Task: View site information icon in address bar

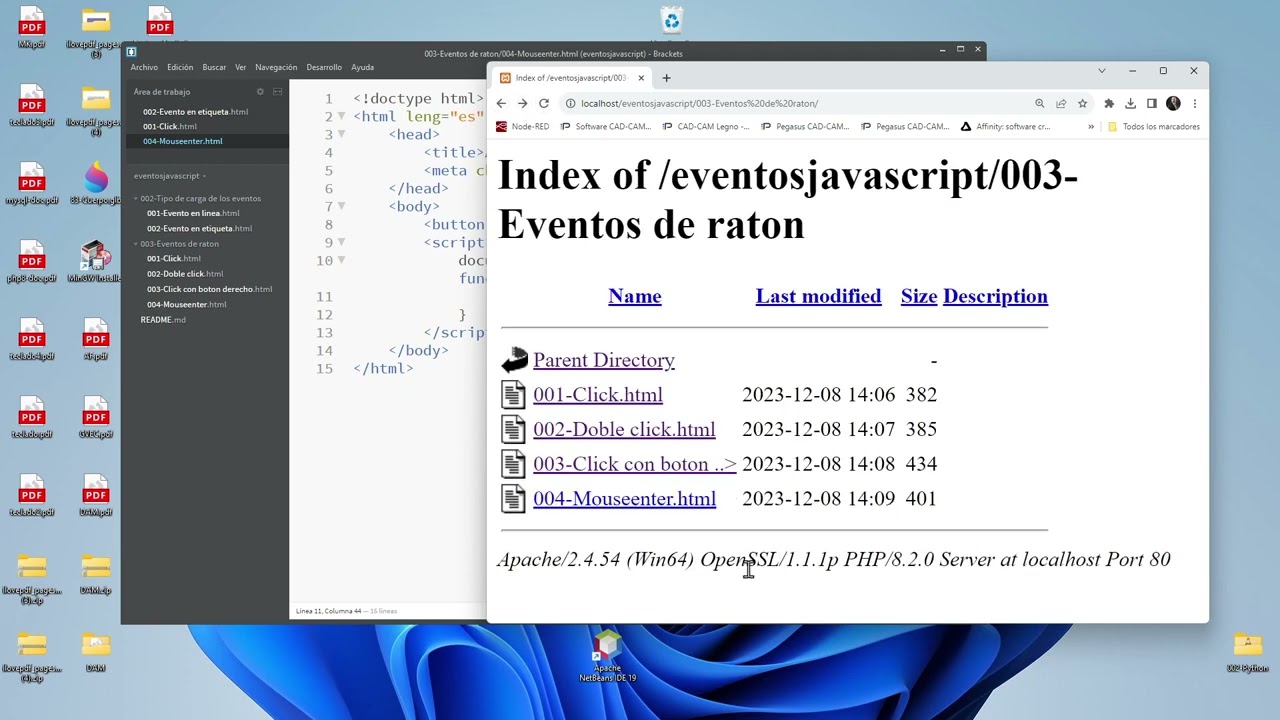Action: pyautogui.click(x=570, y=103)
